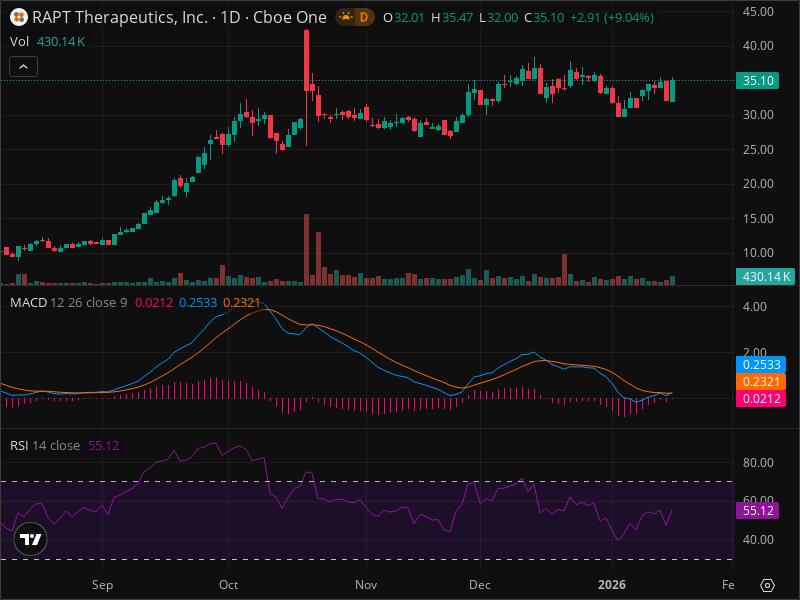800x600 pixels.
Task: Click the TradingView logo badge
Action: [x=31, y=539]
